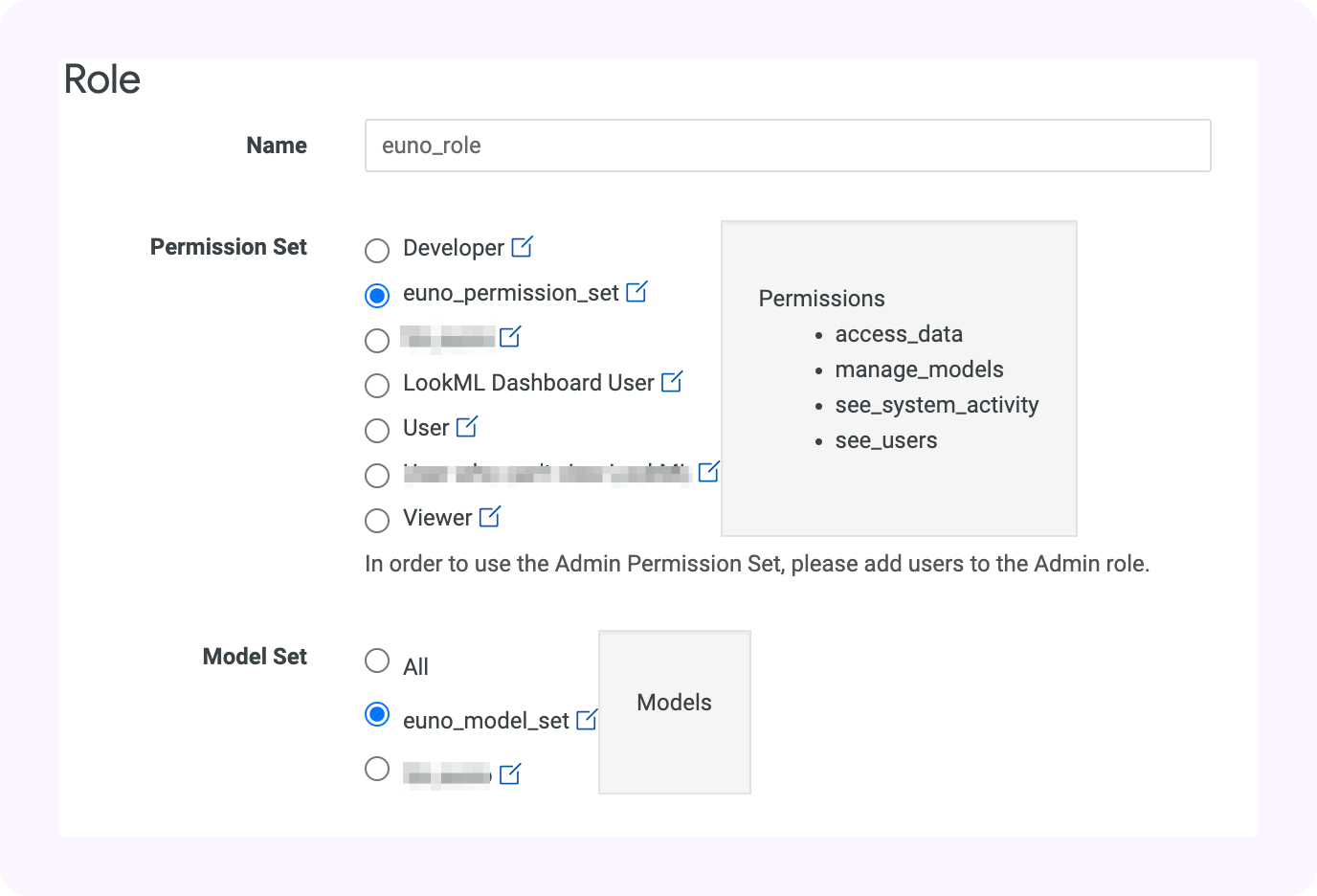Click the Models box in Model Set

coord(674,711)
